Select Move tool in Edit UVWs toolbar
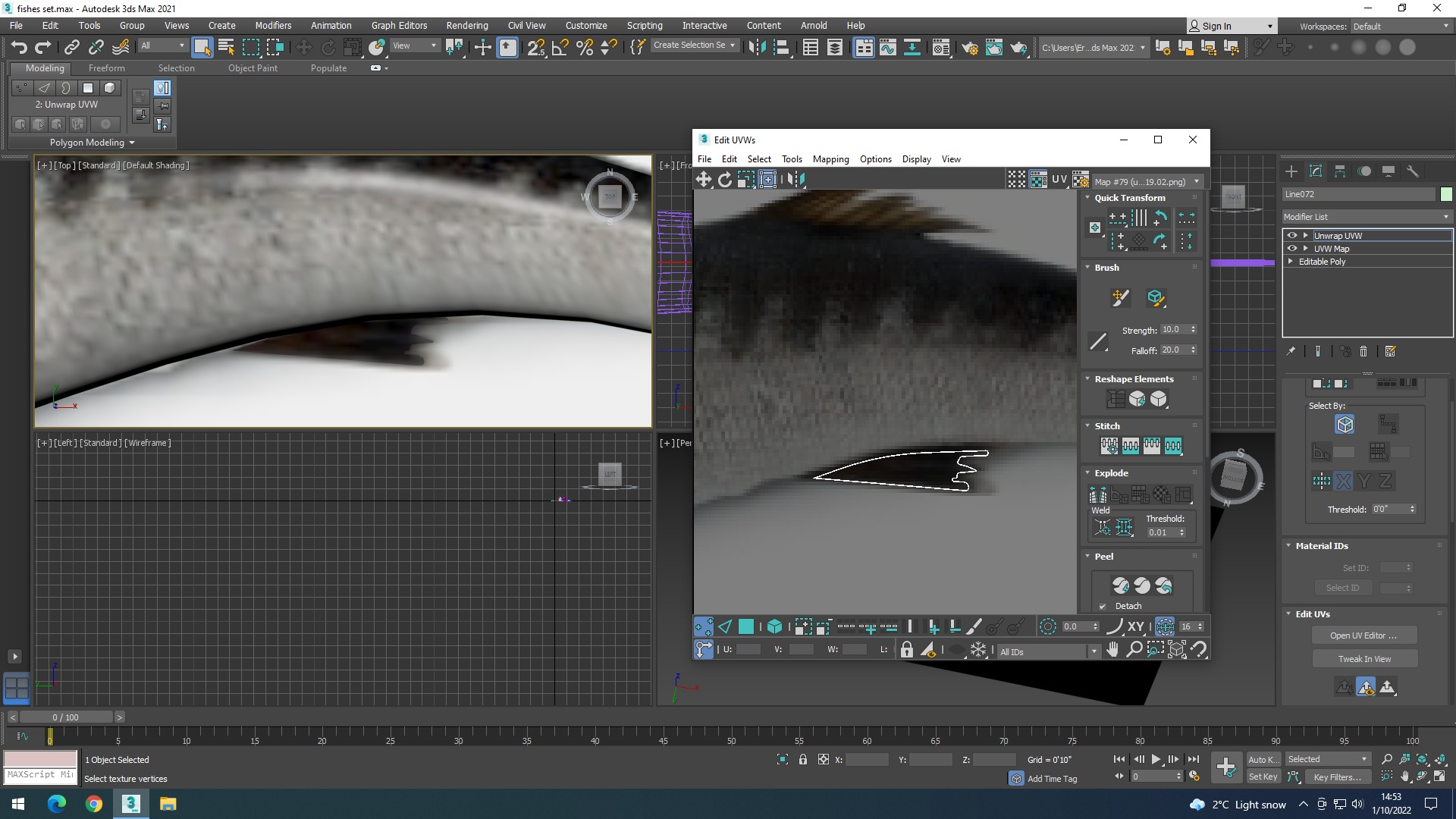The image size is (1456, 819). [x=704, y=179]
